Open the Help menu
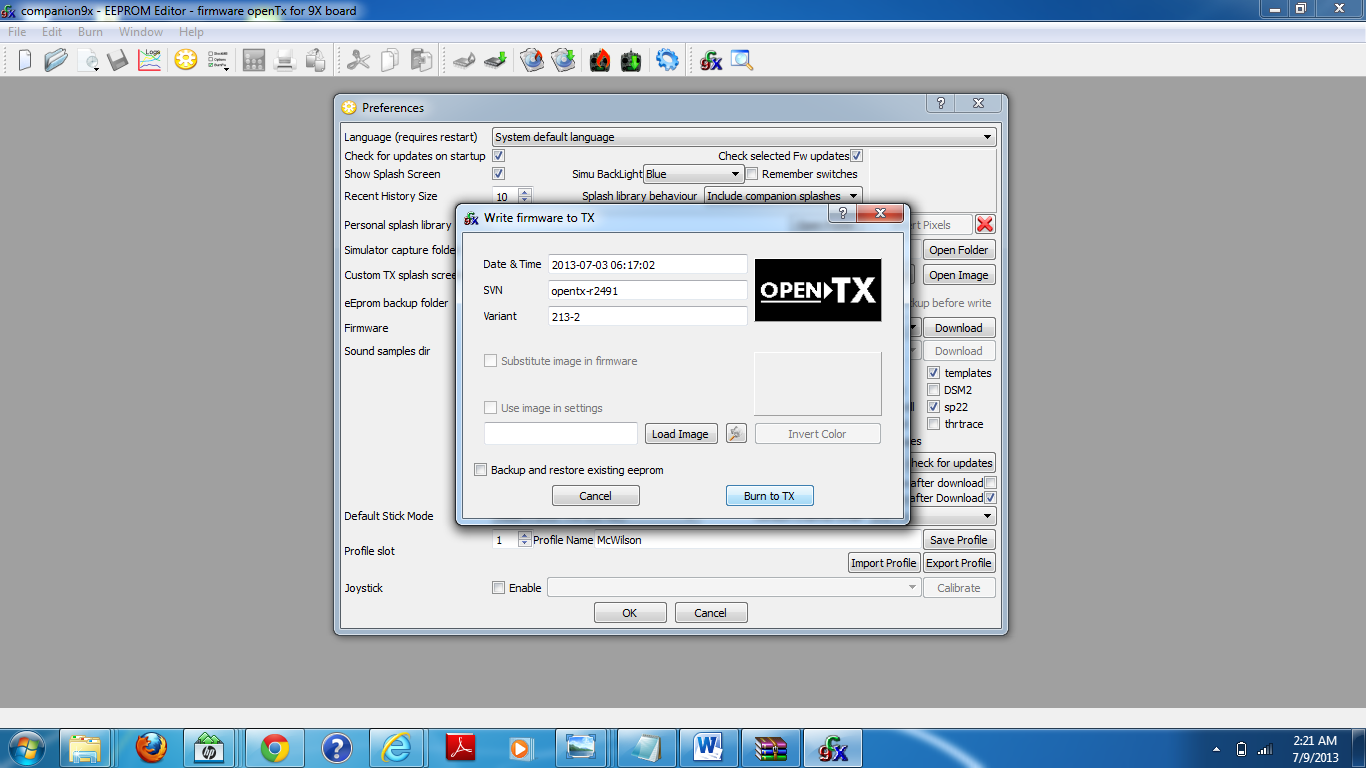The width and height of the screenshot is (1366, 768). 191,32
